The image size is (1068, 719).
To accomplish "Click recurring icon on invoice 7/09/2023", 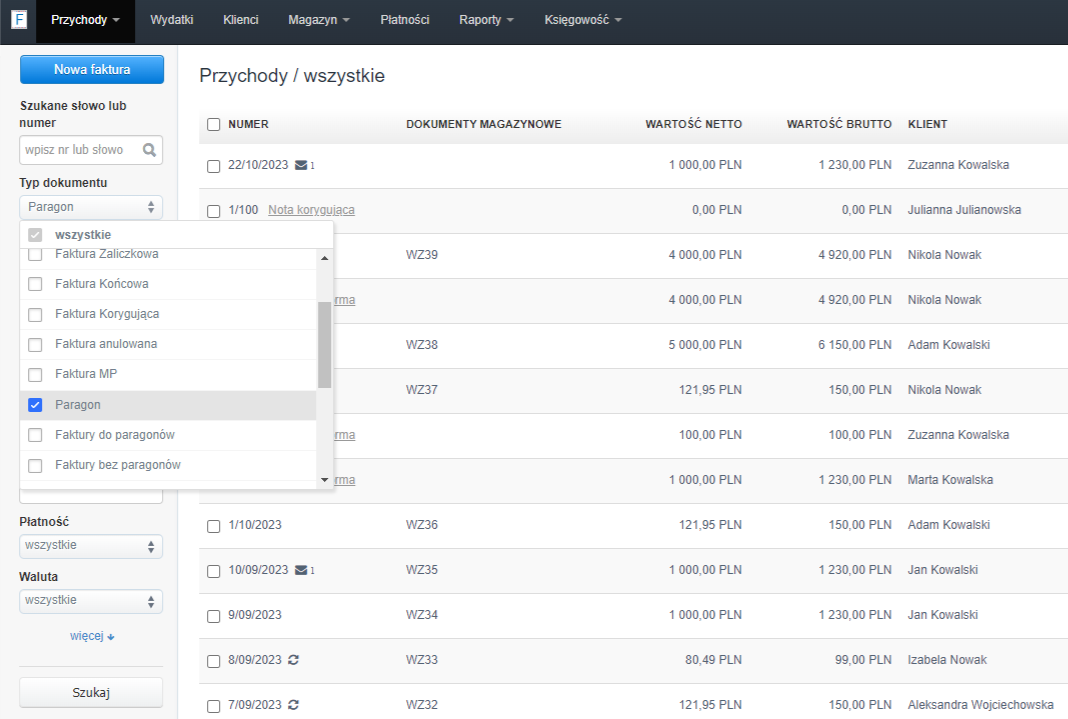I will [x=294, y=705].
